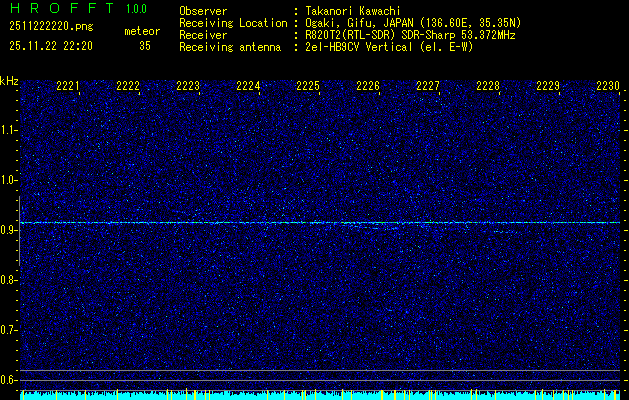Click the cyan signal level strip at bottom
Image resolution: width=629 pixels, height=400 pixels.
point(320,395)
